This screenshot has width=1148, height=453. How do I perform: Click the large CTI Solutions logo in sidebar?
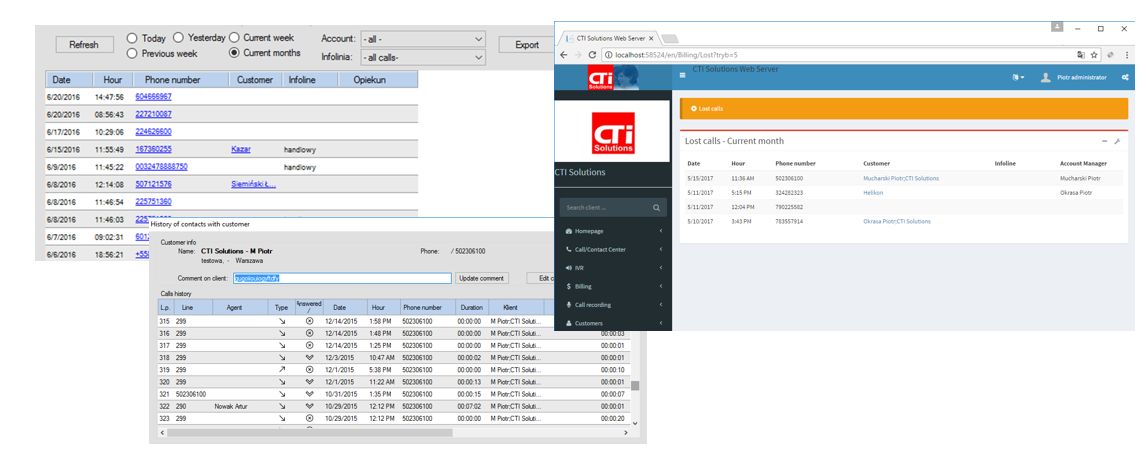click(x=613, y=132)
